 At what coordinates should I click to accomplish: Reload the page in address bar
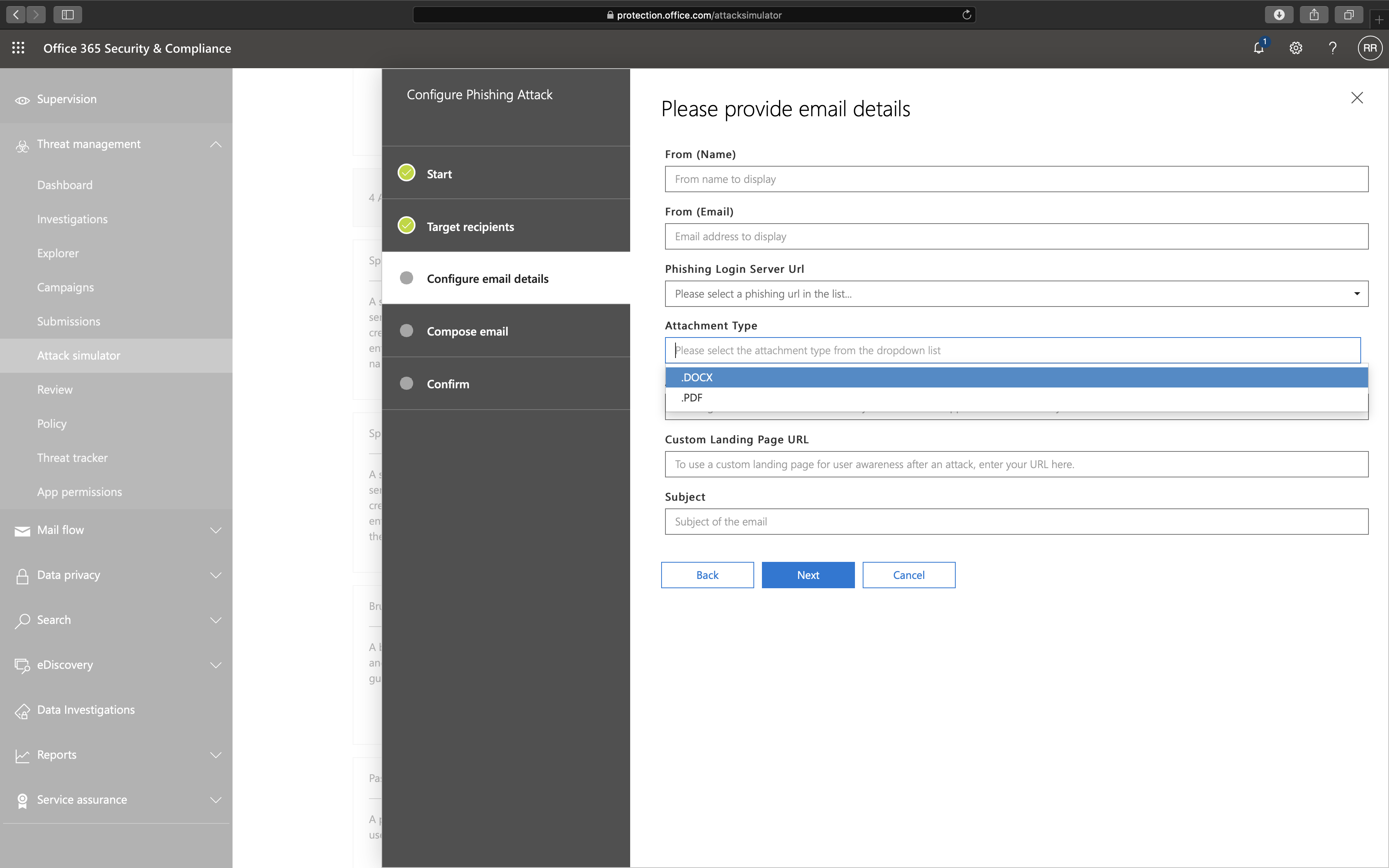(967, 15)
